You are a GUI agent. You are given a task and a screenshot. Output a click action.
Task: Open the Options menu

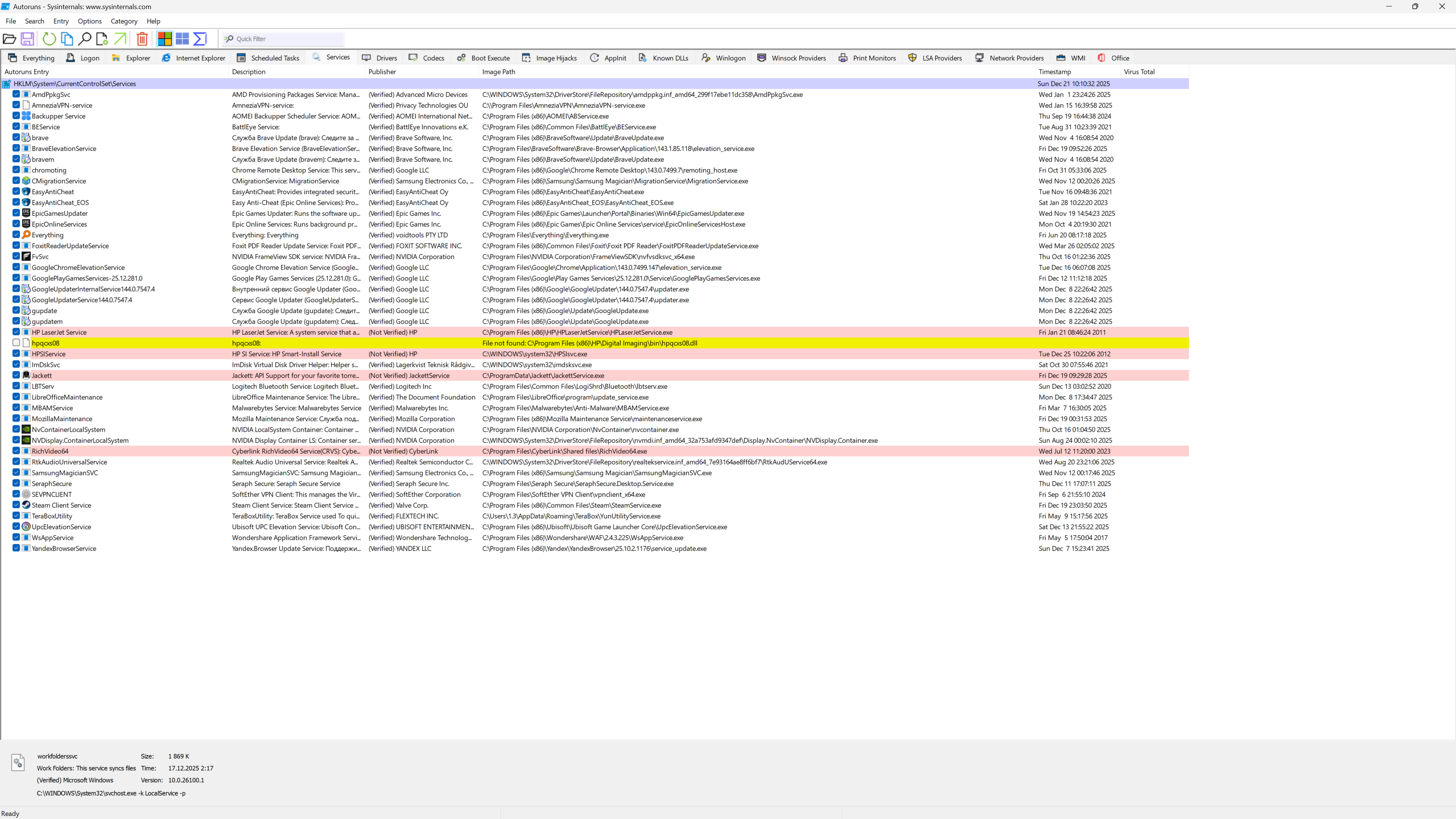point(89,21)
